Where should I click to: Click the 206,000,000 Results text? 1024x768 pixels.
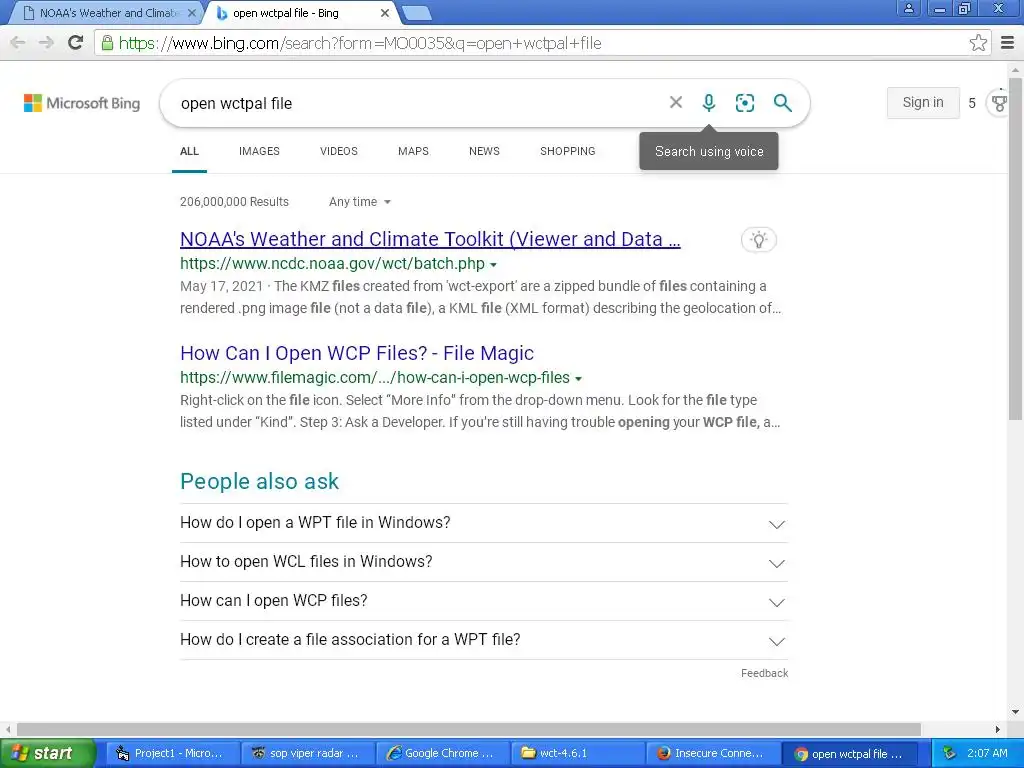pos(234,202)
